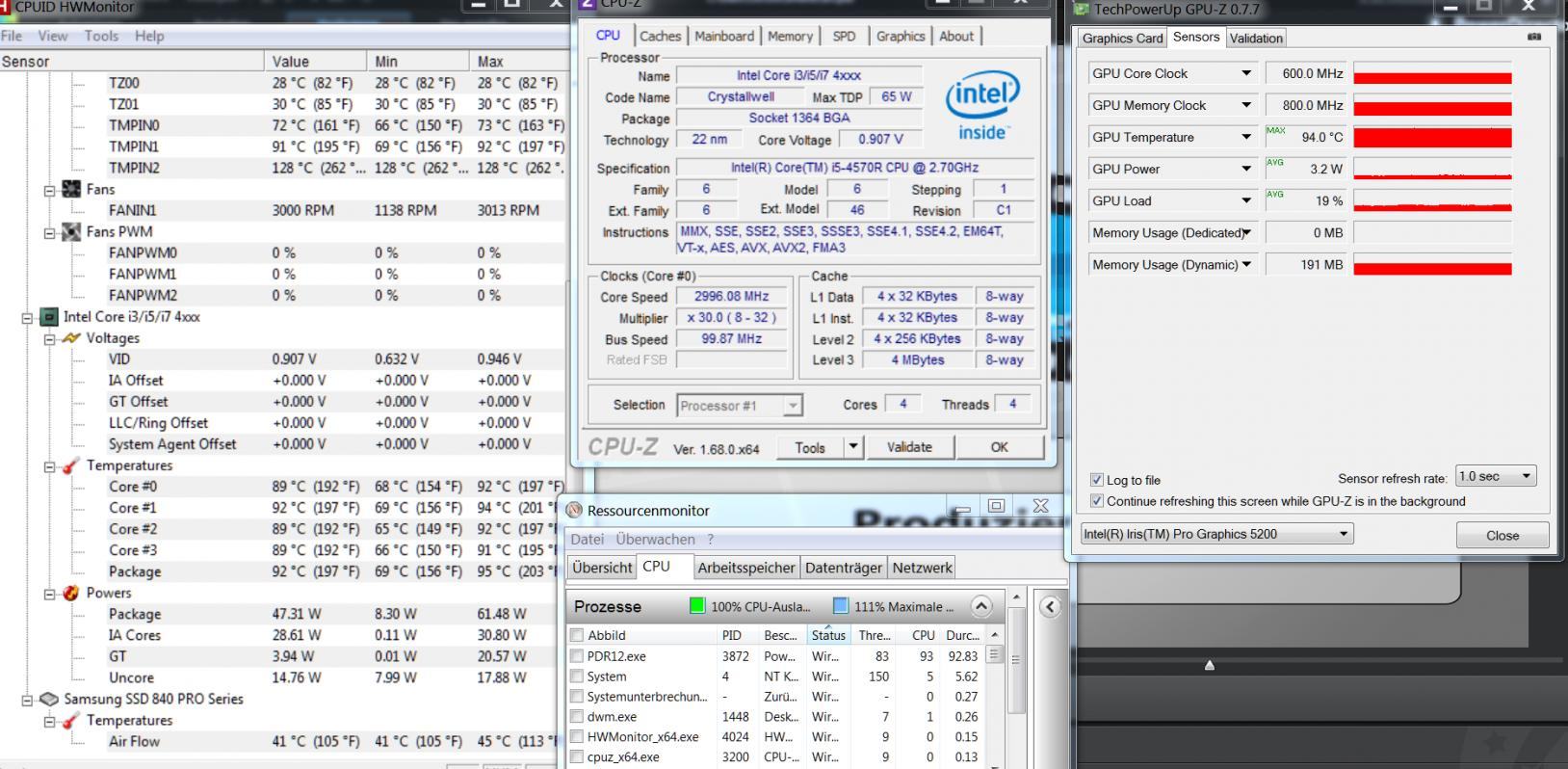Check the cpuz_x64.exe process checkbox
The height and width of the screenshot is (769, 1568).
[577, 757]
